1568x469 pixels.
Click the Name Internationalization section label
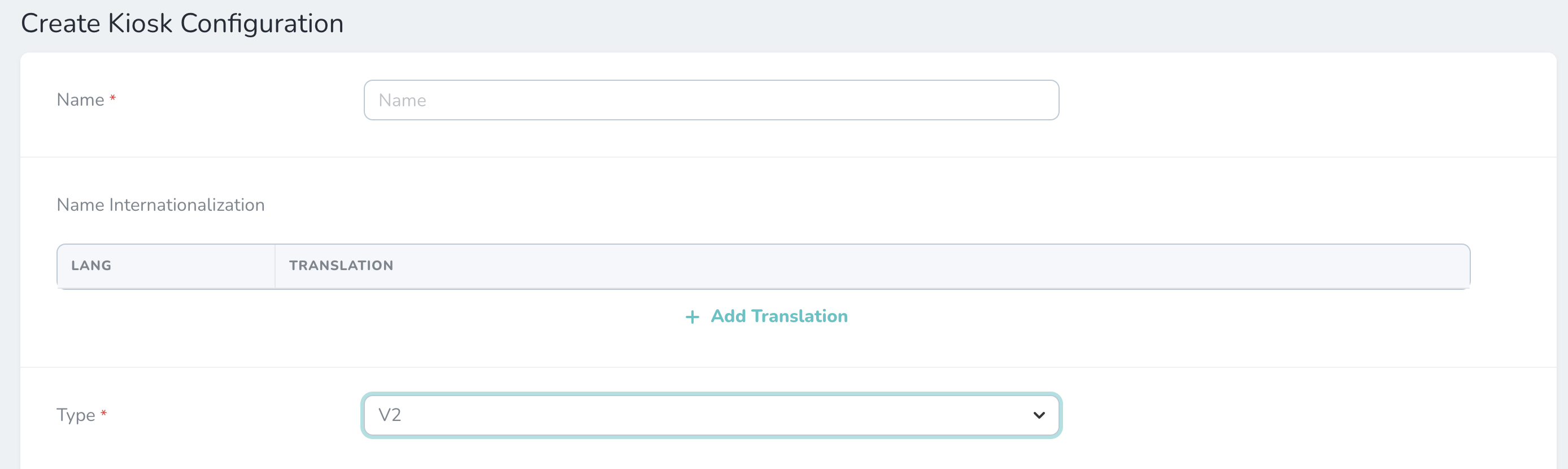160,205
